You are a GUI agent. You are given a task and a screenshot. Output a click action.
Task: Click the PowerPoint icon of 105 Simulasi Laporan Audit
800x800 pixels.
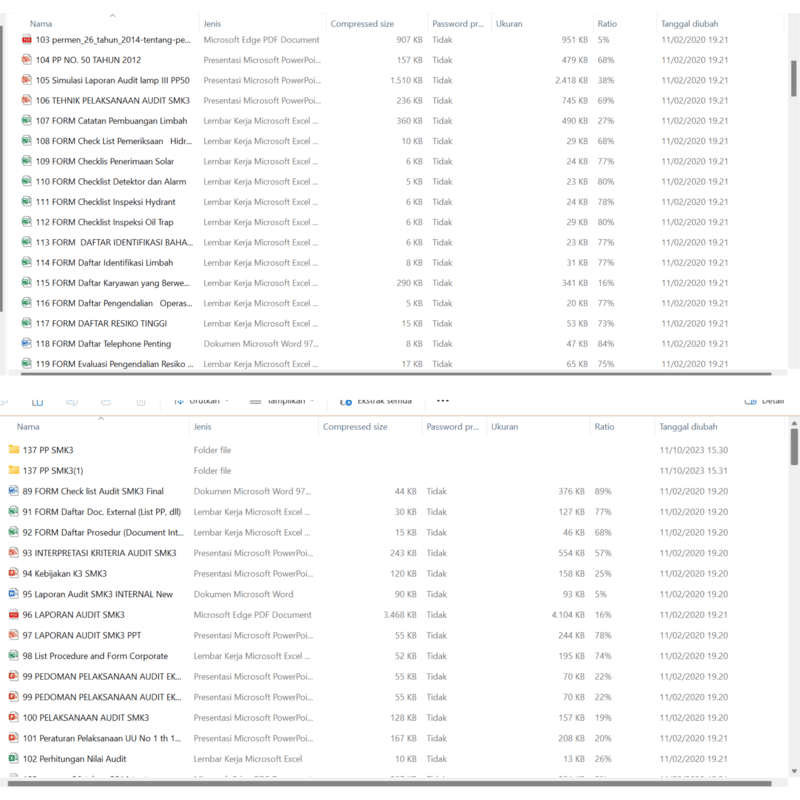[x=27, y=80]
